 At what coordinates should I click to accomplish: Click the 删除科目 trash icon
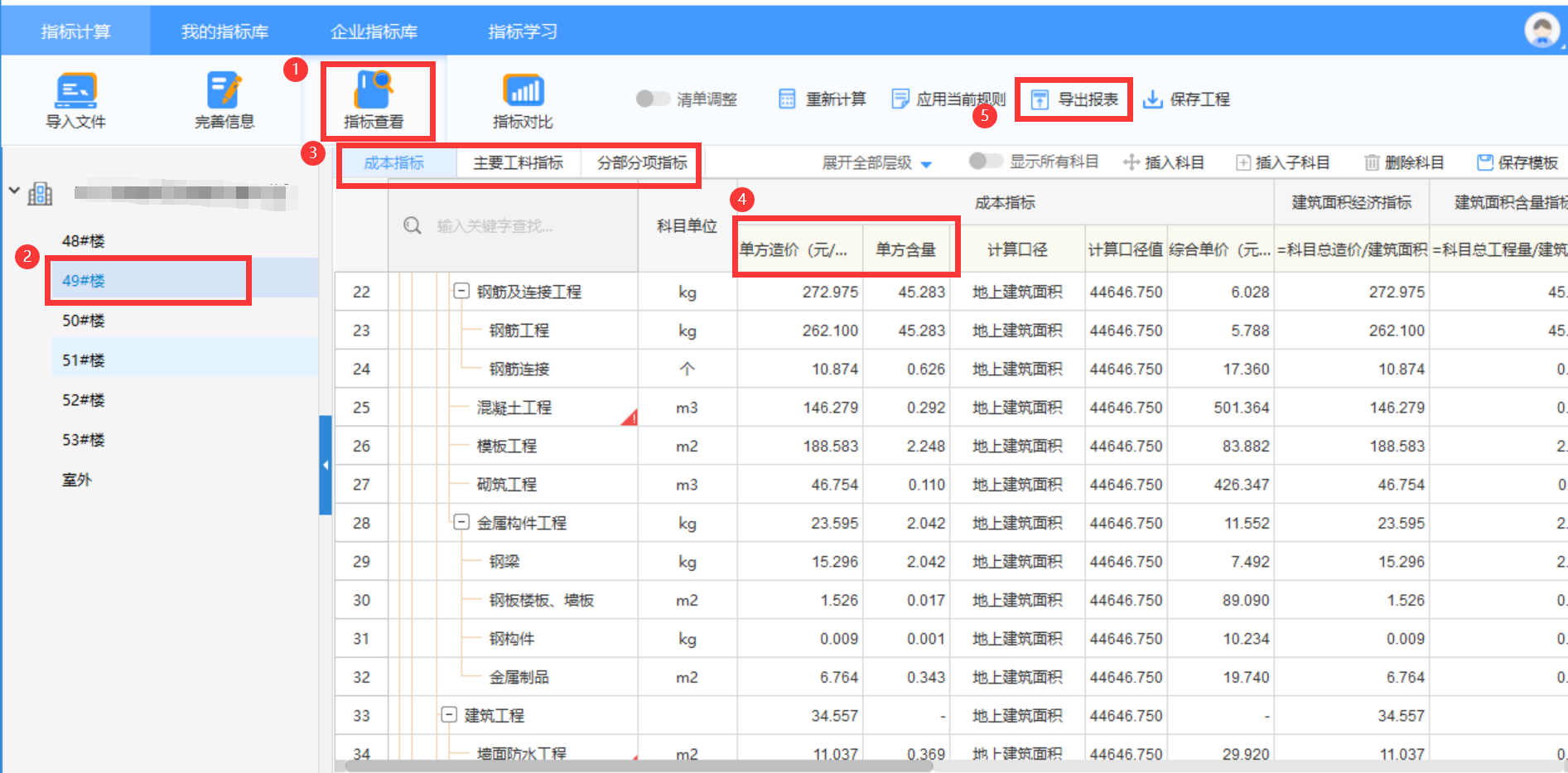coord(1372,162)
